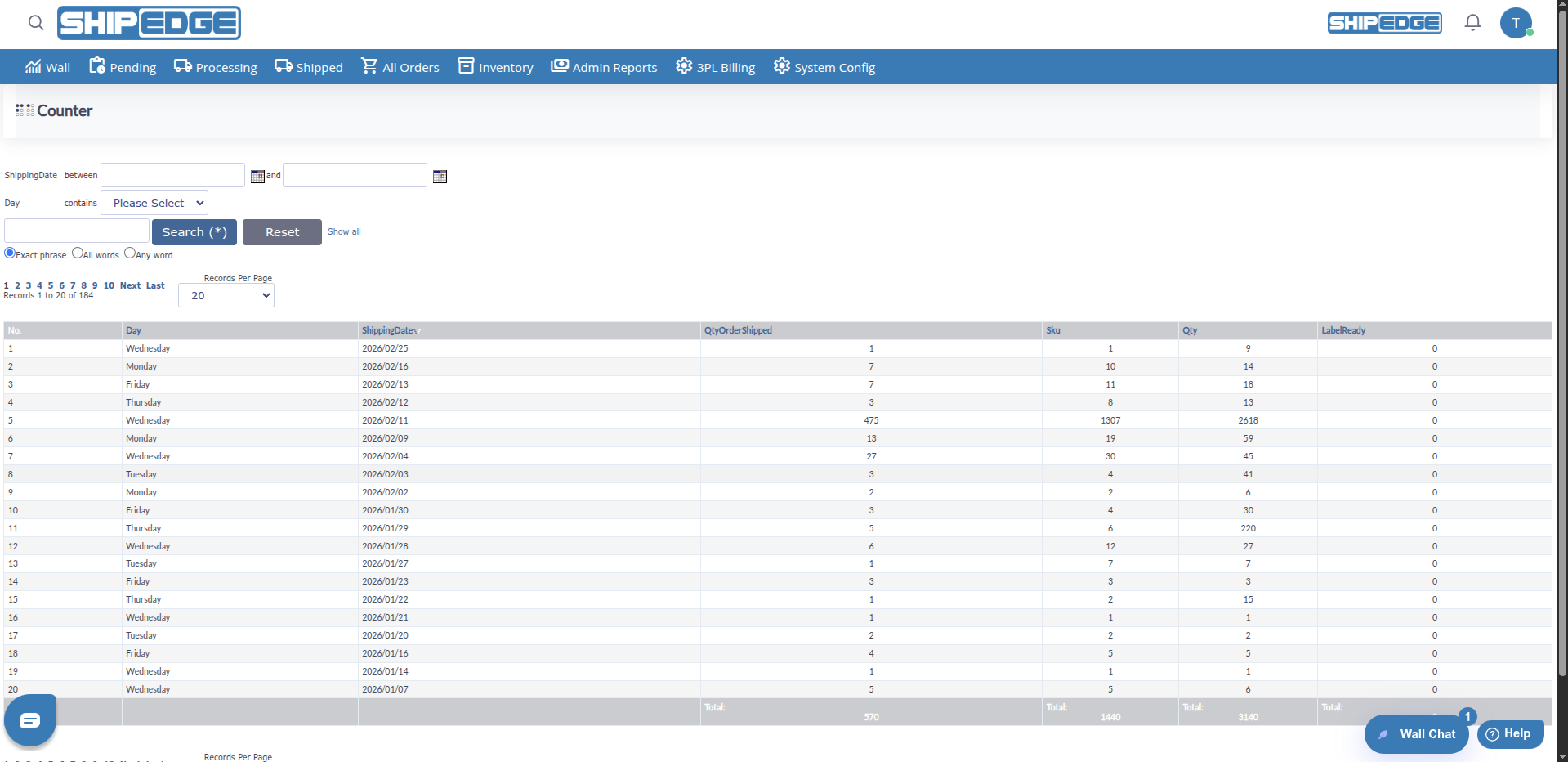The height and width of the screenshot is (762, 1568).
Task: Go to the Admin Reports menu
Action: [604, 67]
